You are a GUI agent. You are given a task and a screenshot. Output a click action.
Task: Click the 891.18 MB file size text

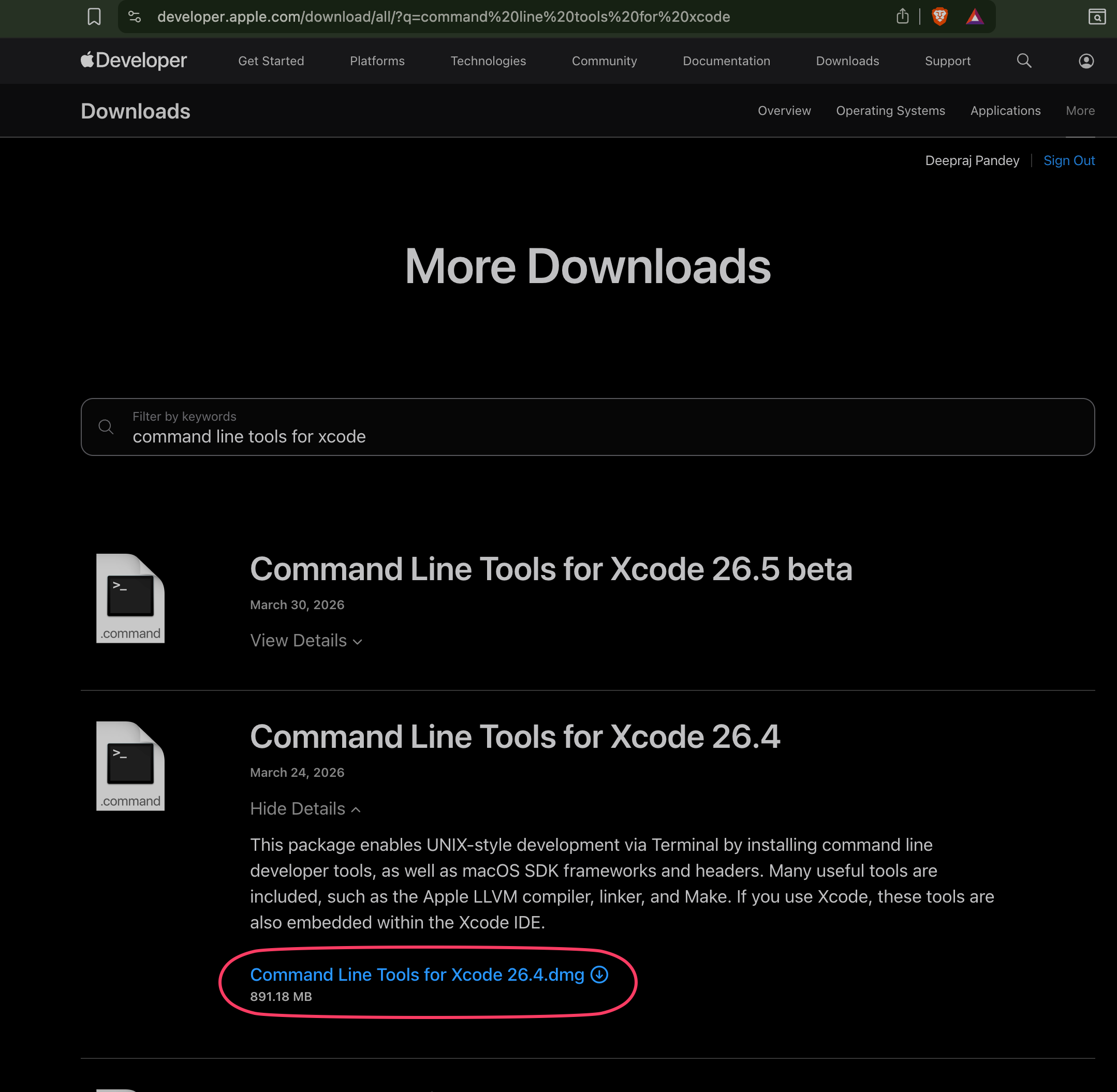click(281, 997)
